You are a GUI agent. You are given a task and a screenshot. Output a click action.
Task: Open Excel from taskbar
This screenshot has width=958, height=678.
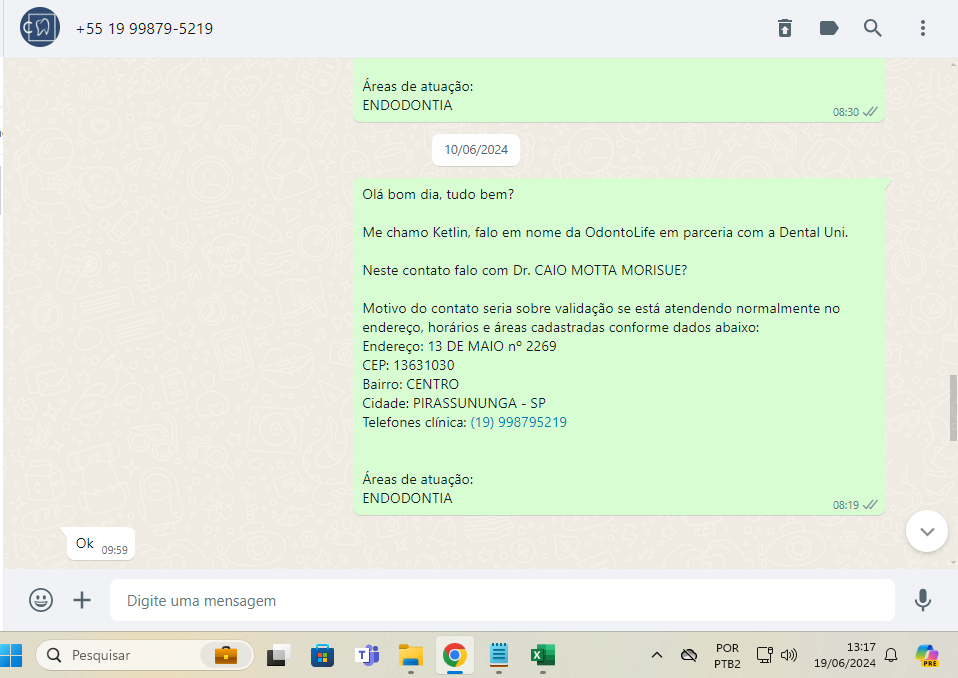pos(543,655)
